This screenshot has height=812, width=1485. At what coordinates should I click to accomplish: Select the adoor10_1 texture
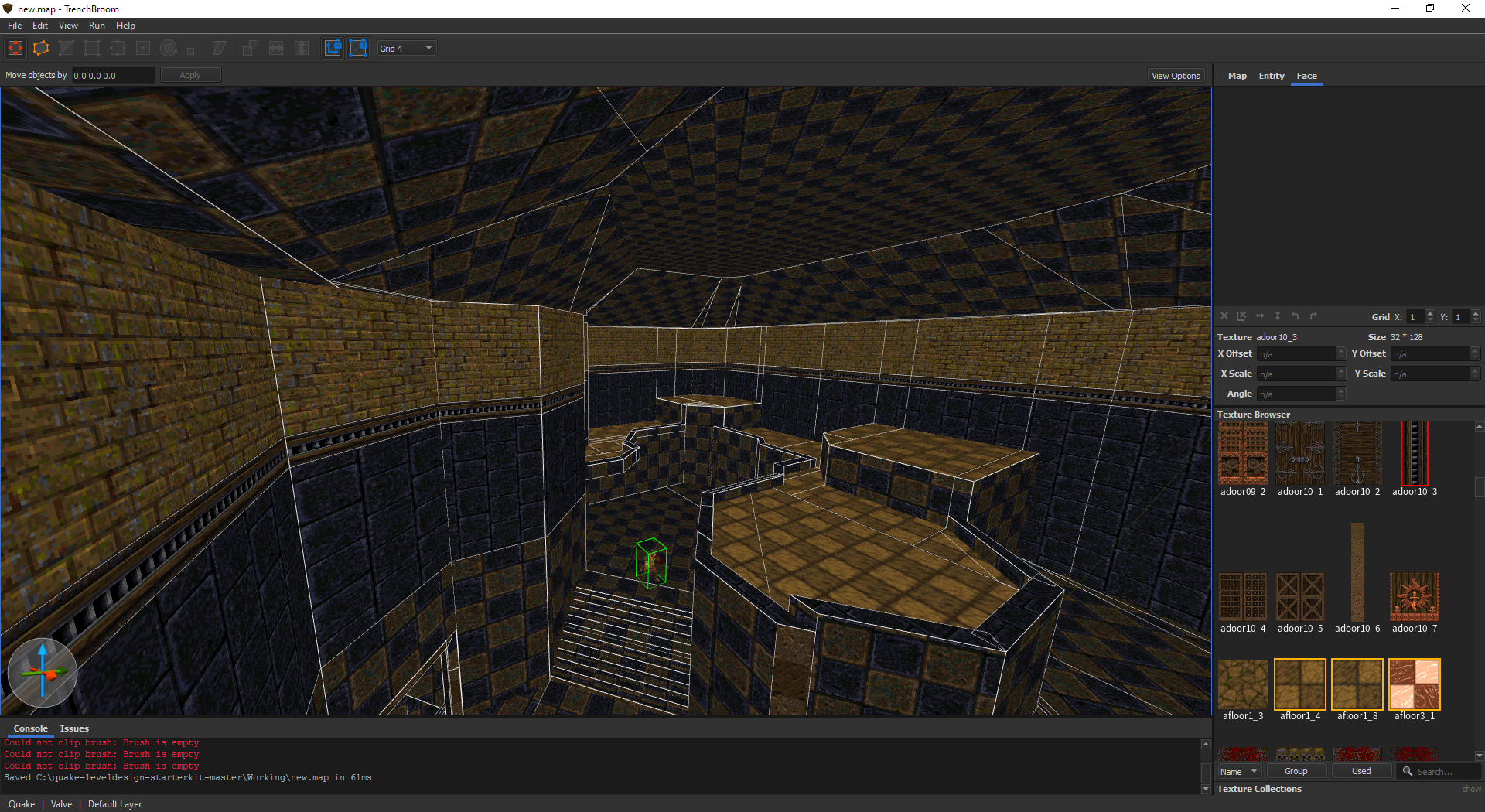point(1300,454)
